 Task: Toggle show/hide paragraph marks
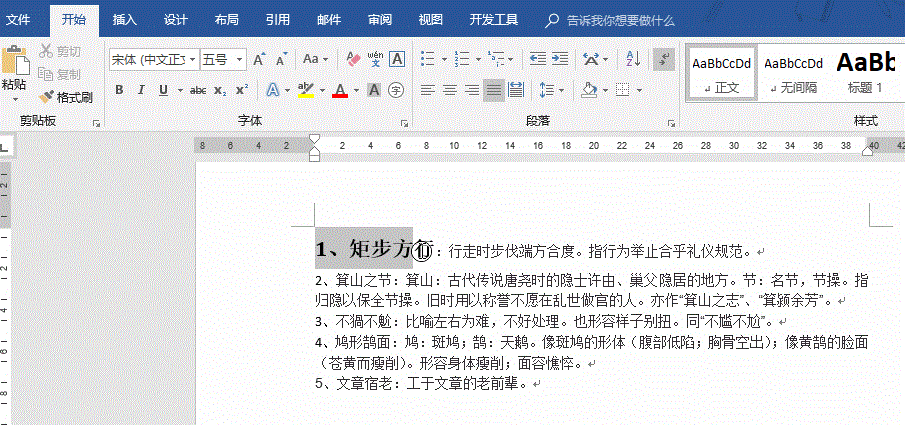(x=664, y=59)
